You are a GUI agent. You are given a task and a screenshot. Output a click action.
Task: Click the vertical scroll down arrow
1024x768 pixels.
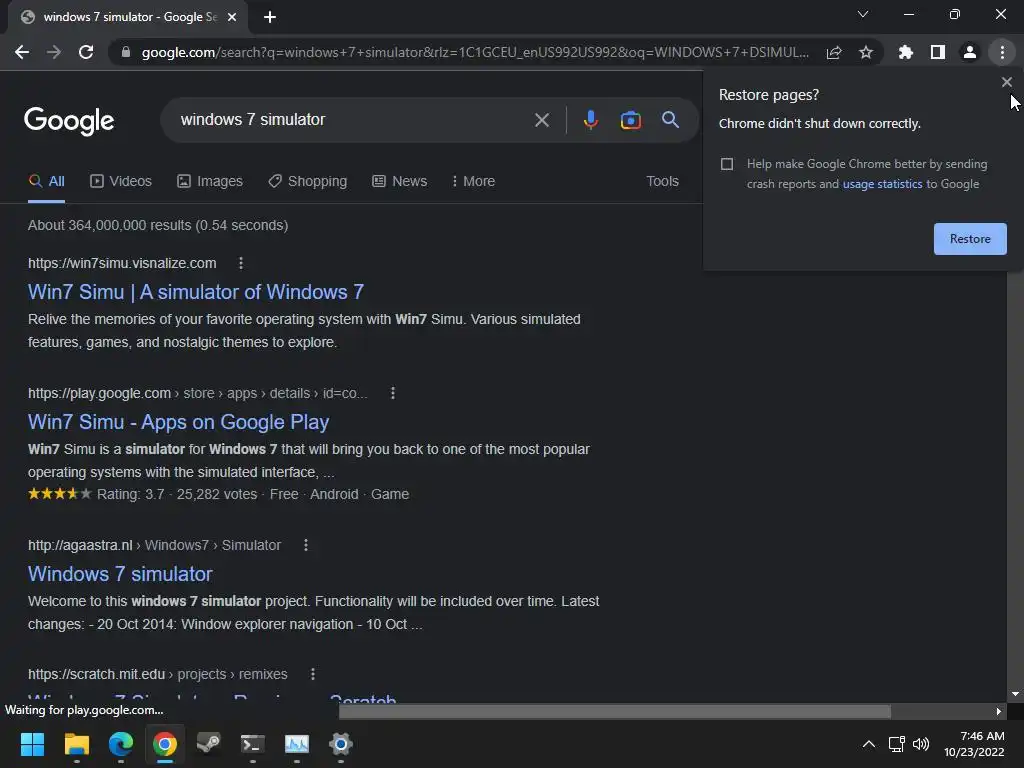click(1015, 694)
